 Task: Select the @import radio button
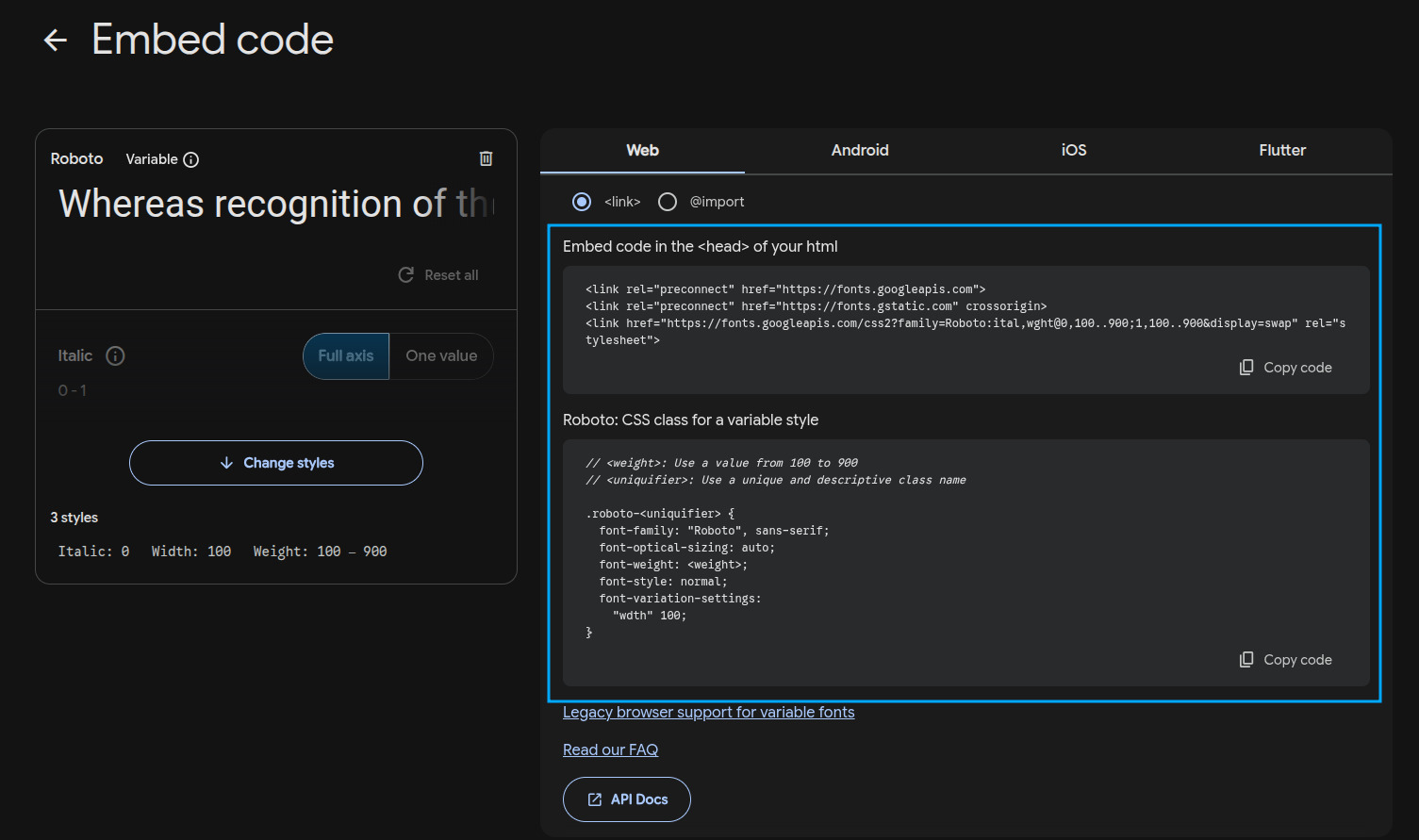(668, 202)
